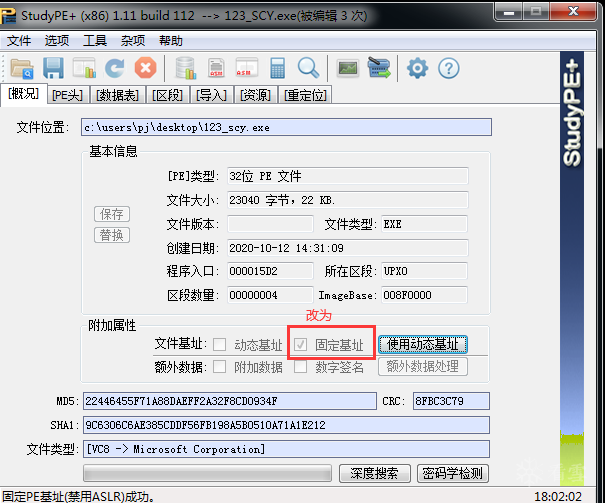
Task: Click the 额外数据处理 button
Action: (423, 366)
